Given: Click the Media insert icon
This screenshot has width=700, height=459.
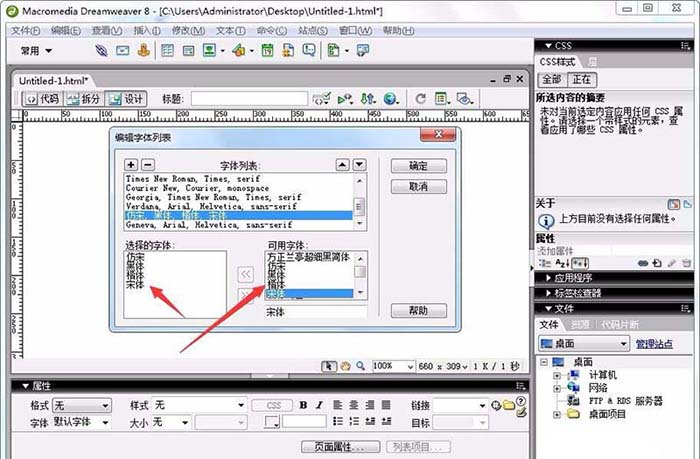Looking at the screenshot, I should (239, 50).
